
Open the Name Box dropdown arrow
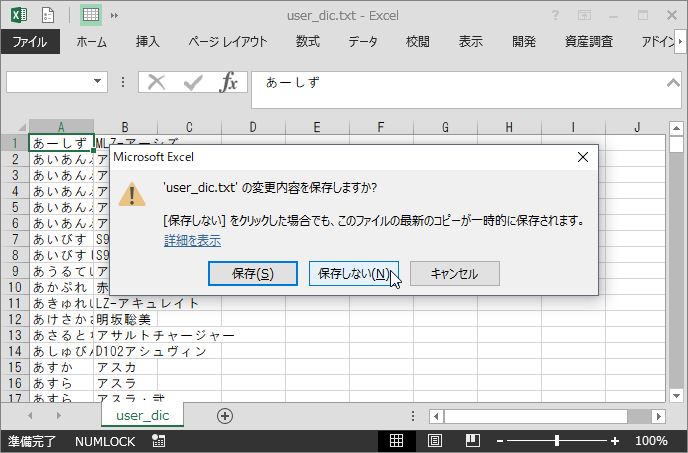tap(97, 81)
